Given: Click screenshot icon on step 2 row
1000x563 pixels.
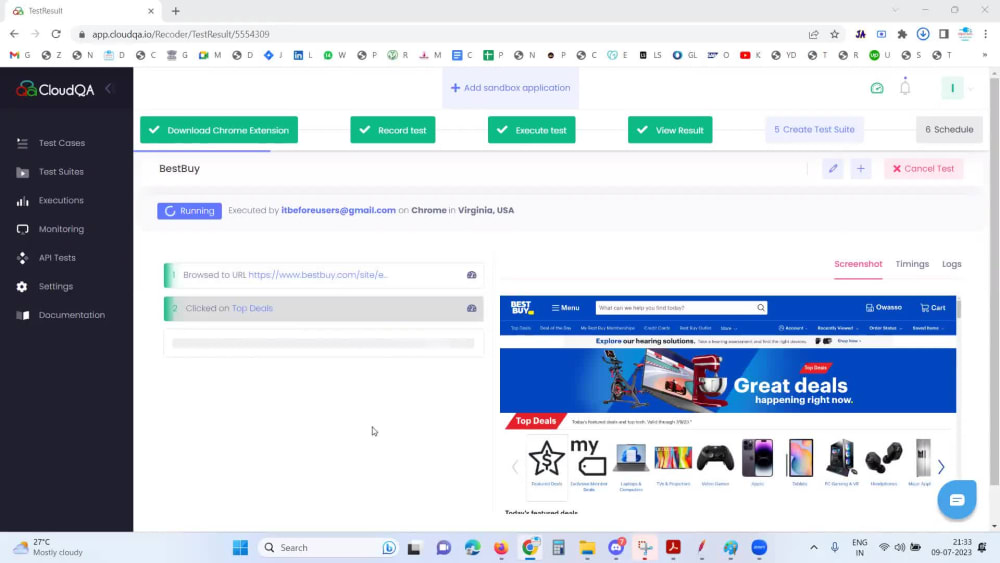Looking at the screenshot, I should click(471, 308).
